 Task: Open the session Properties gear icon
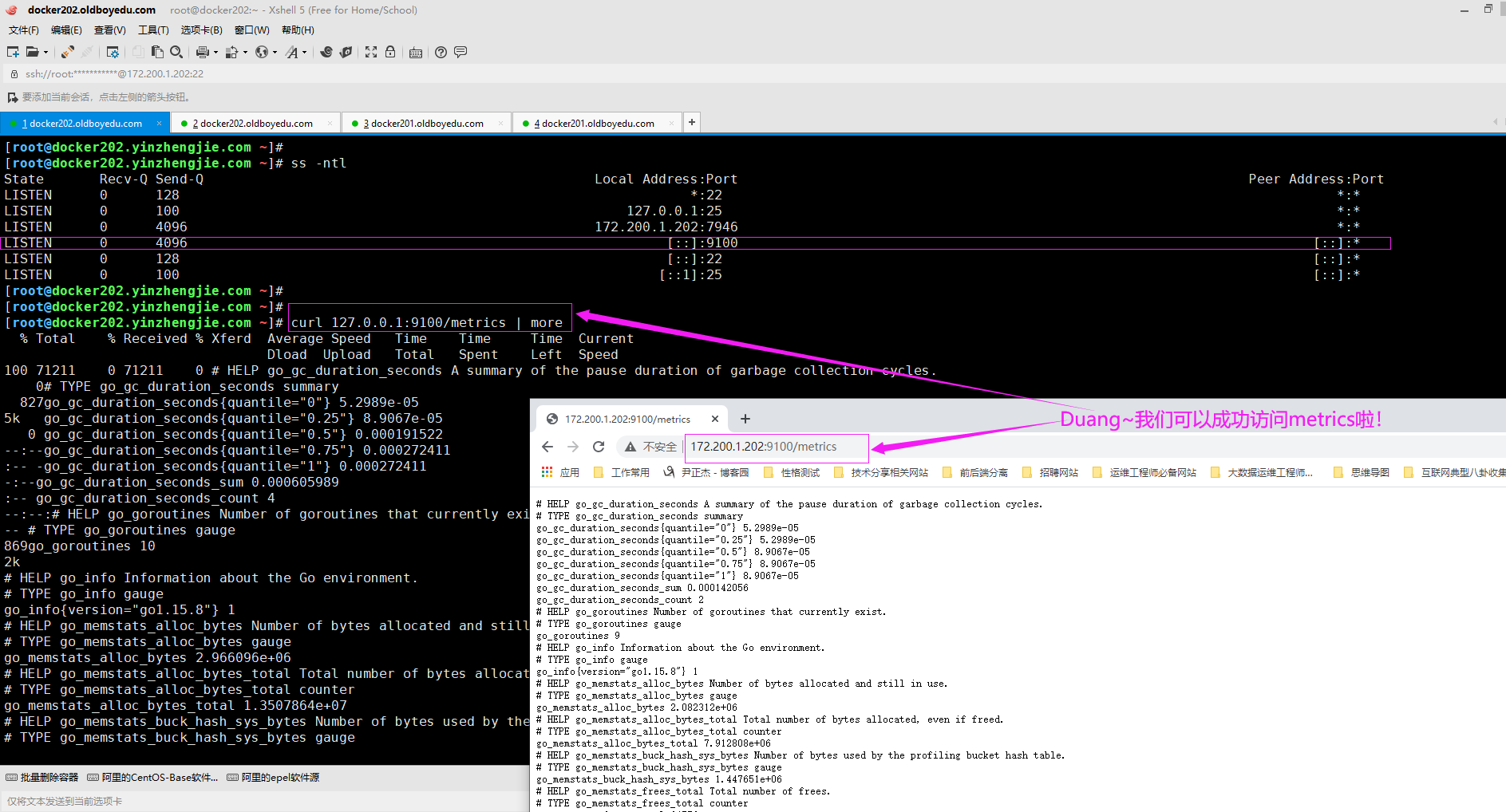pos(113,52)
